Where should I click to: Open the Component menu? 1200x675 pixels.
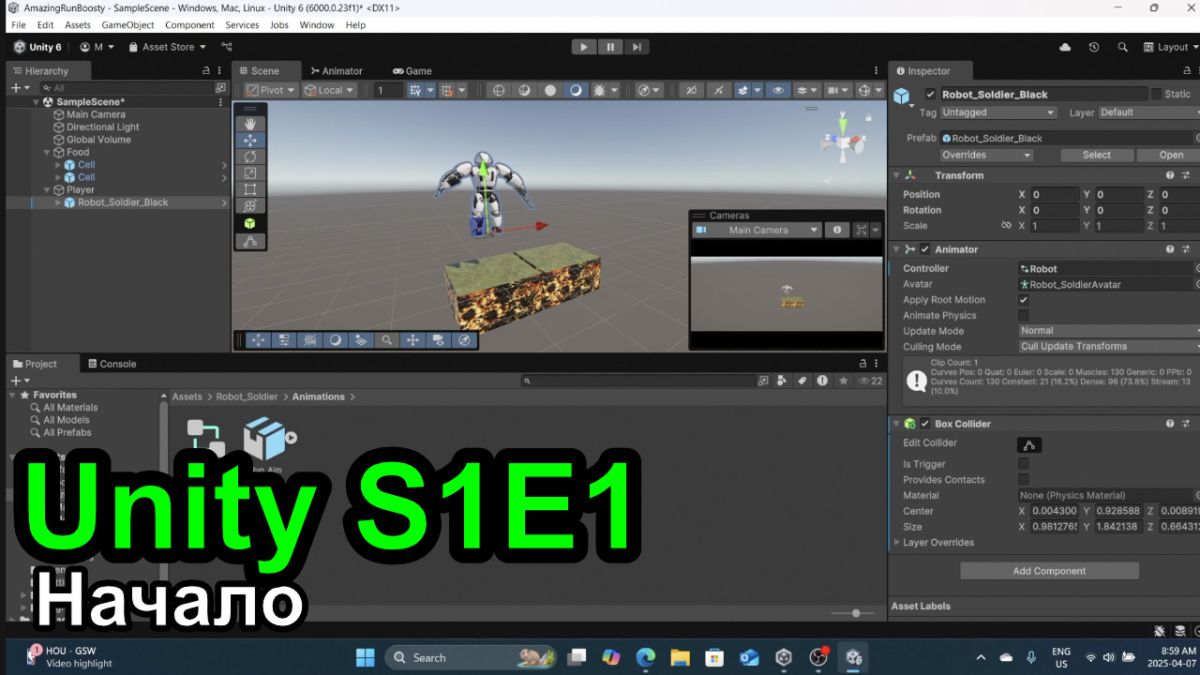click(190, 25)
